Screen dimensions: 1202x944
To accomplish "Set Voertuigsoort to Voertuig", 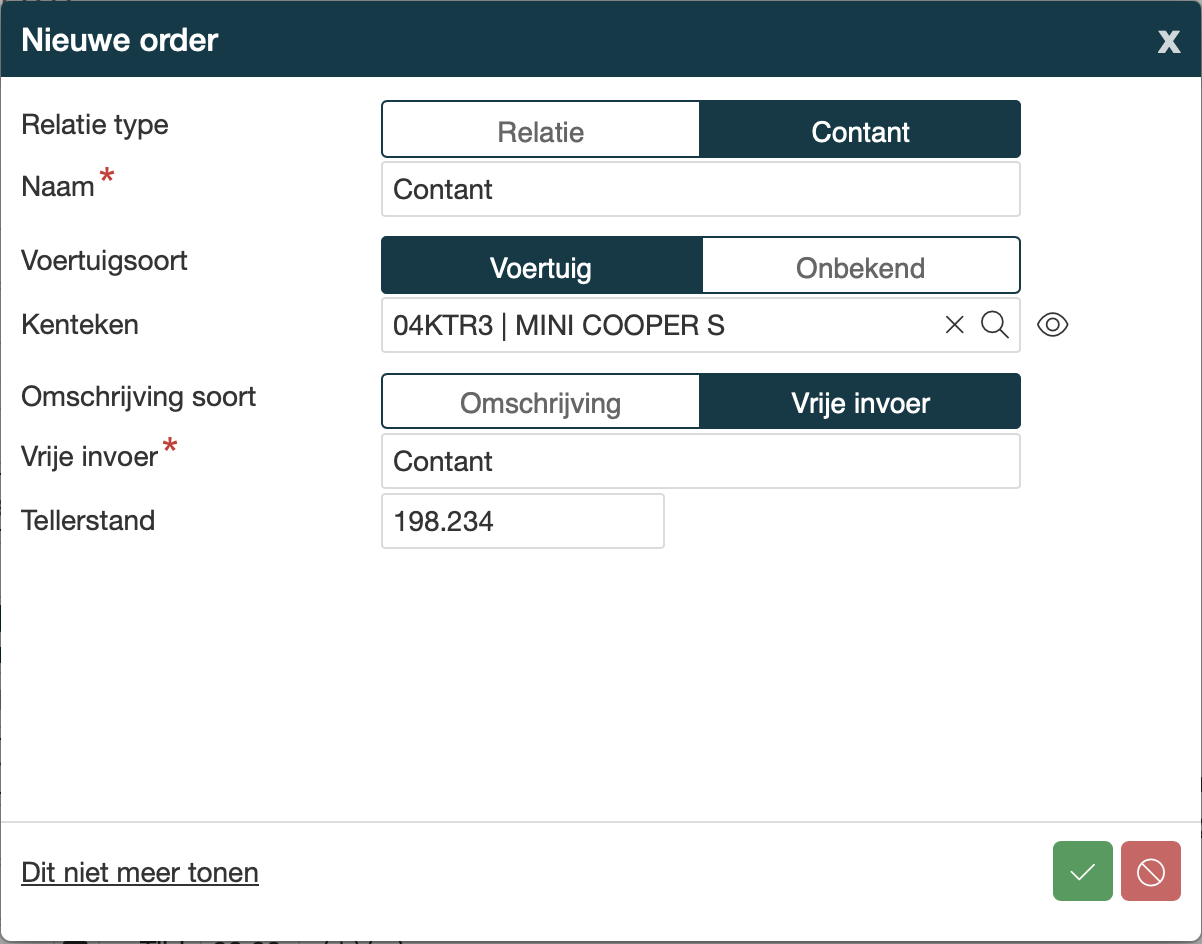I will click(541, 268).
